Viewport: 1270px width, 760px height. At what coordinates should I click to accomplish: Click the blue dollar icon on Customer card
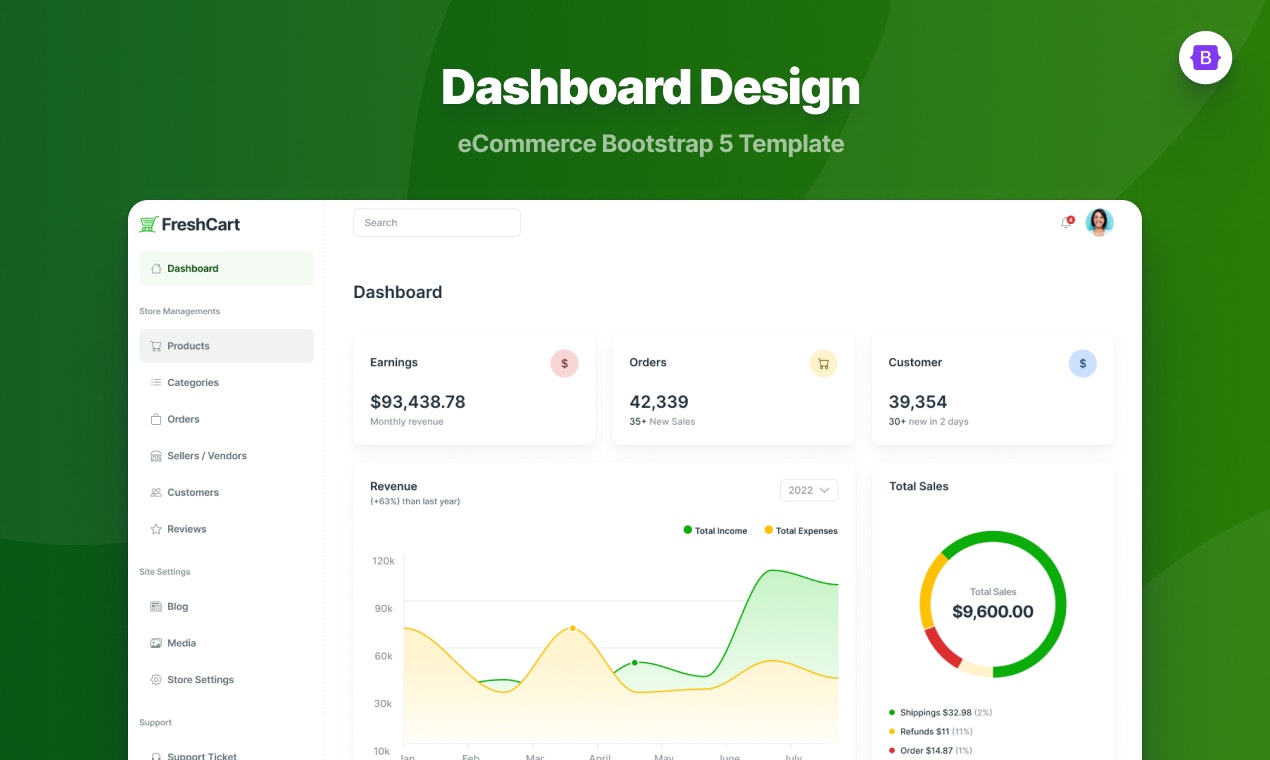click(1082, 364)
